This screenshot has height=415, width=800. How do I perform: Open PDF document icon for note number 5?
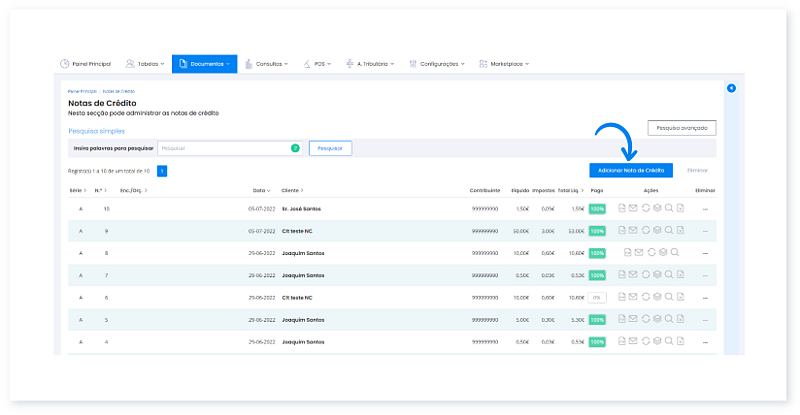(x=621, y=319)
